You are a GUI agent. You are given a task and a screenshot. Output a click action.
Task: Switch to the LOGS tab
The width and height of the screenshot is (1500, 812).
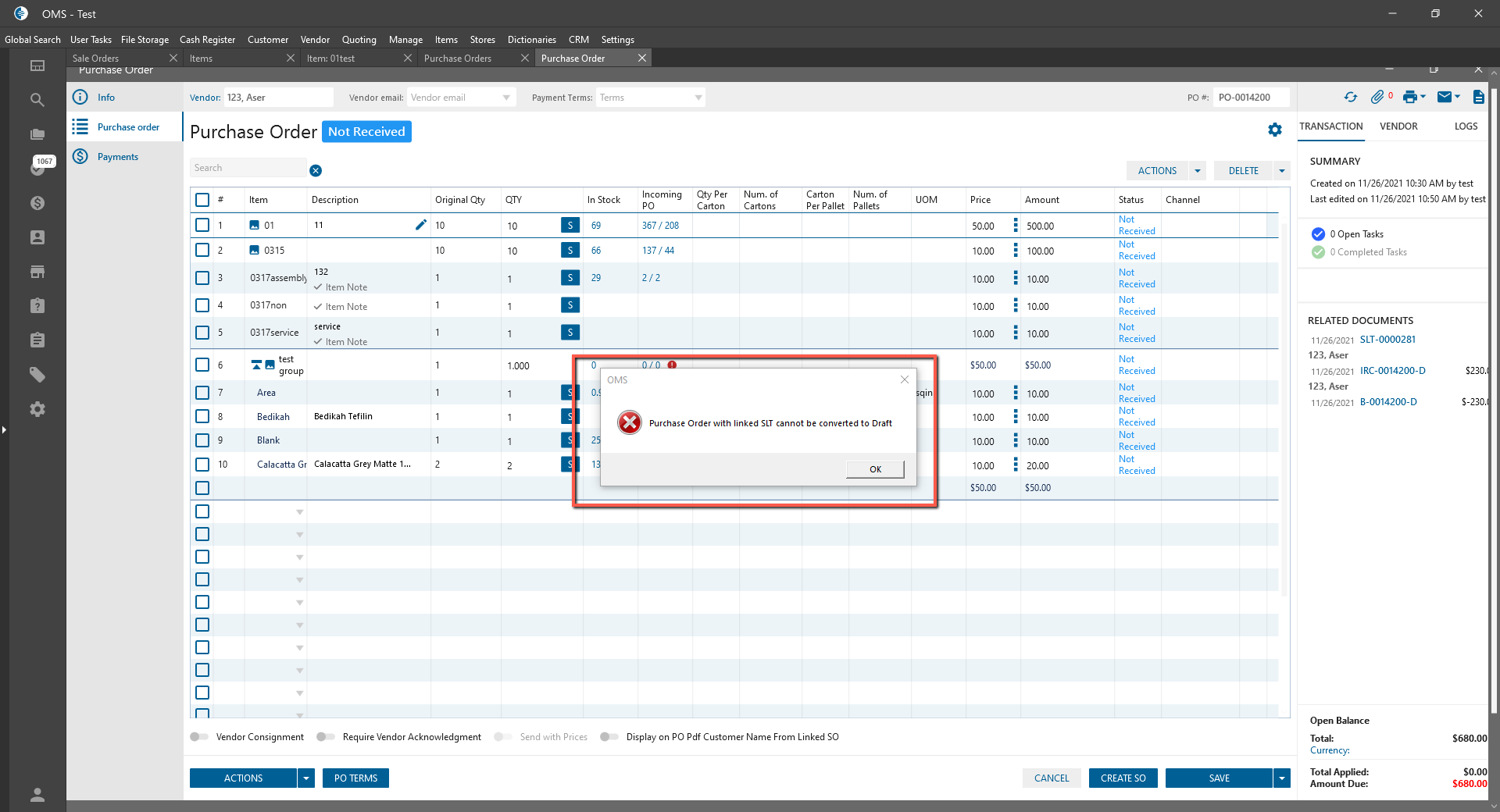(x=1466, y=126)
